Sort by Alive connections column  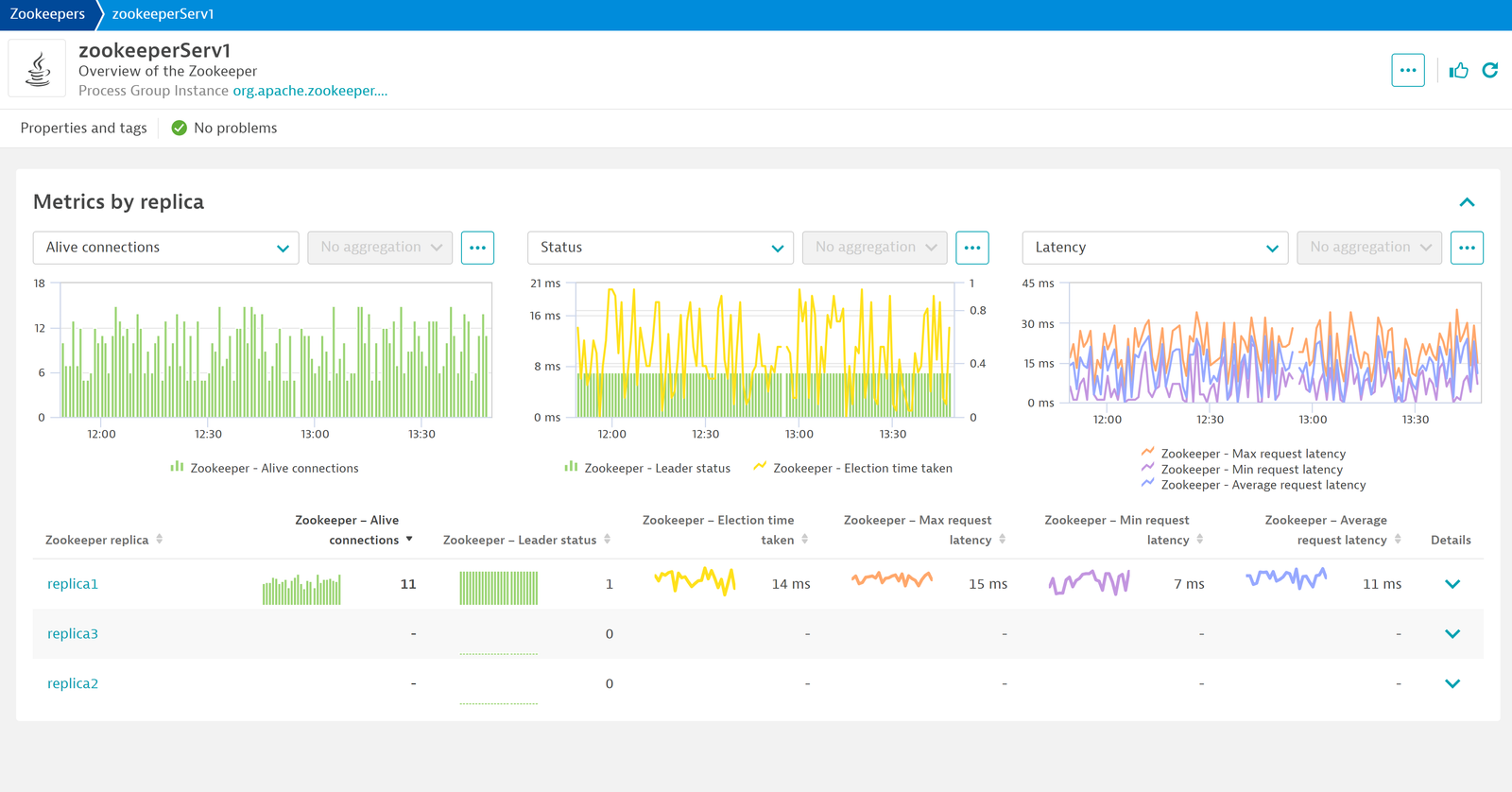(354, 530)
